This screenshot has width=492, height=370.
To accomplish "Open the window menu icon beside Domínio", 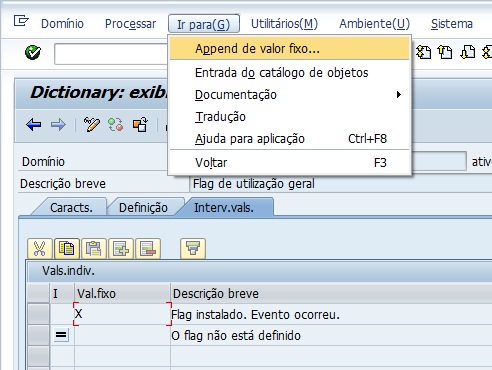I will coord(21,21).
